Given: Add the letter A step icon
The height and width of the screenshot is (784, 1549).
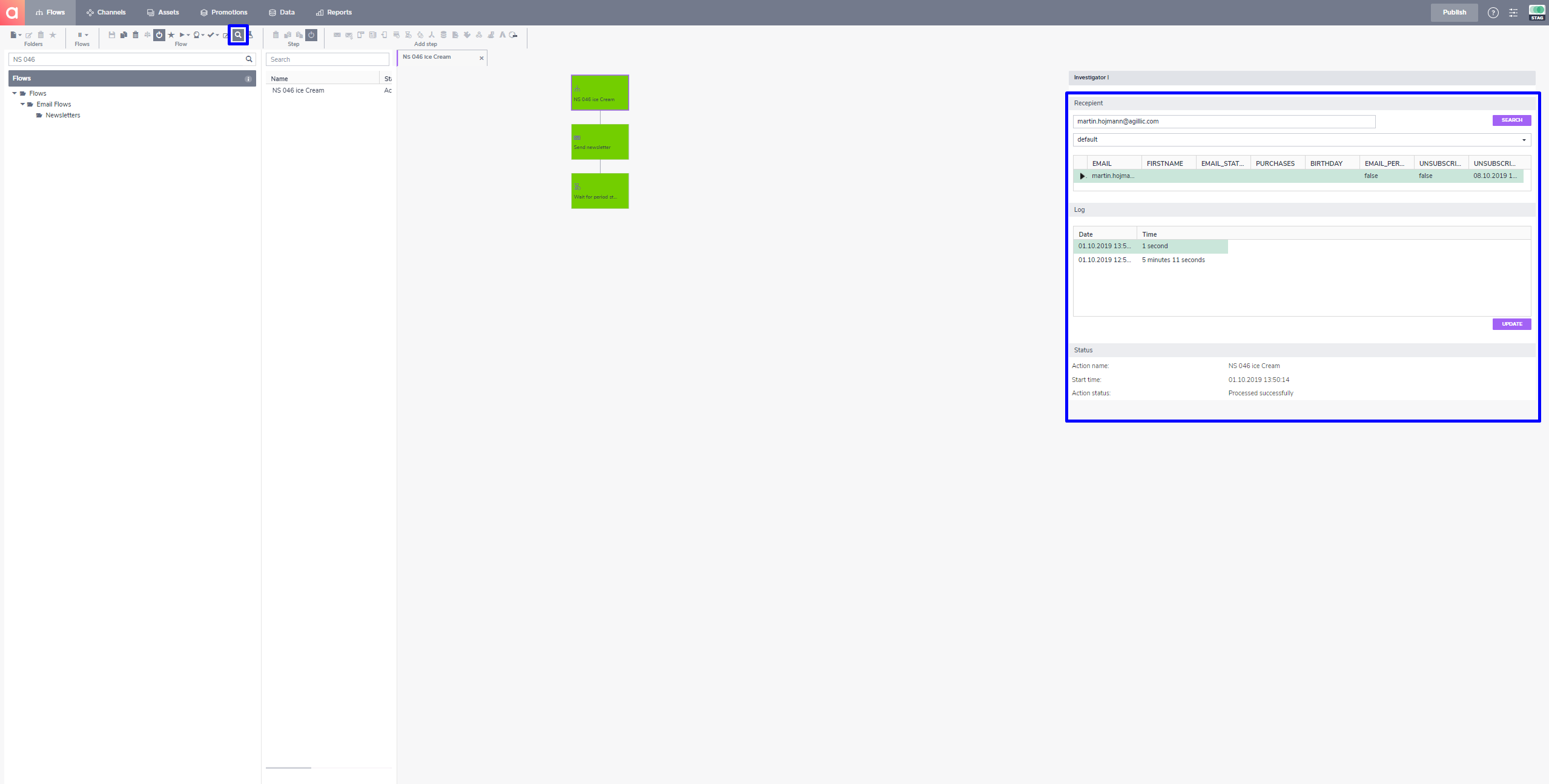Looking at the screenshot, I should coord(503,35).
